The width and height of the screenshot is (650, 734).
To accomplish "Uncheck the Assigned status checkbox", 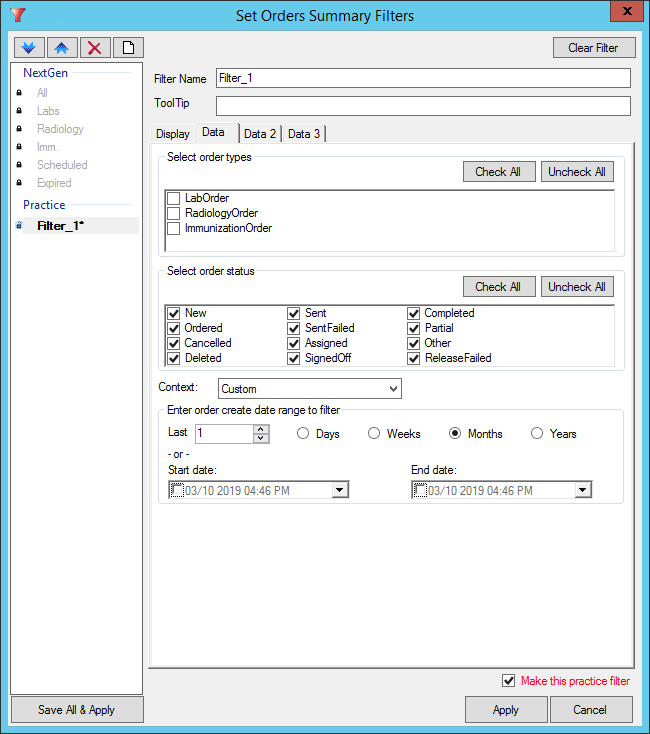I will point(293,343).
